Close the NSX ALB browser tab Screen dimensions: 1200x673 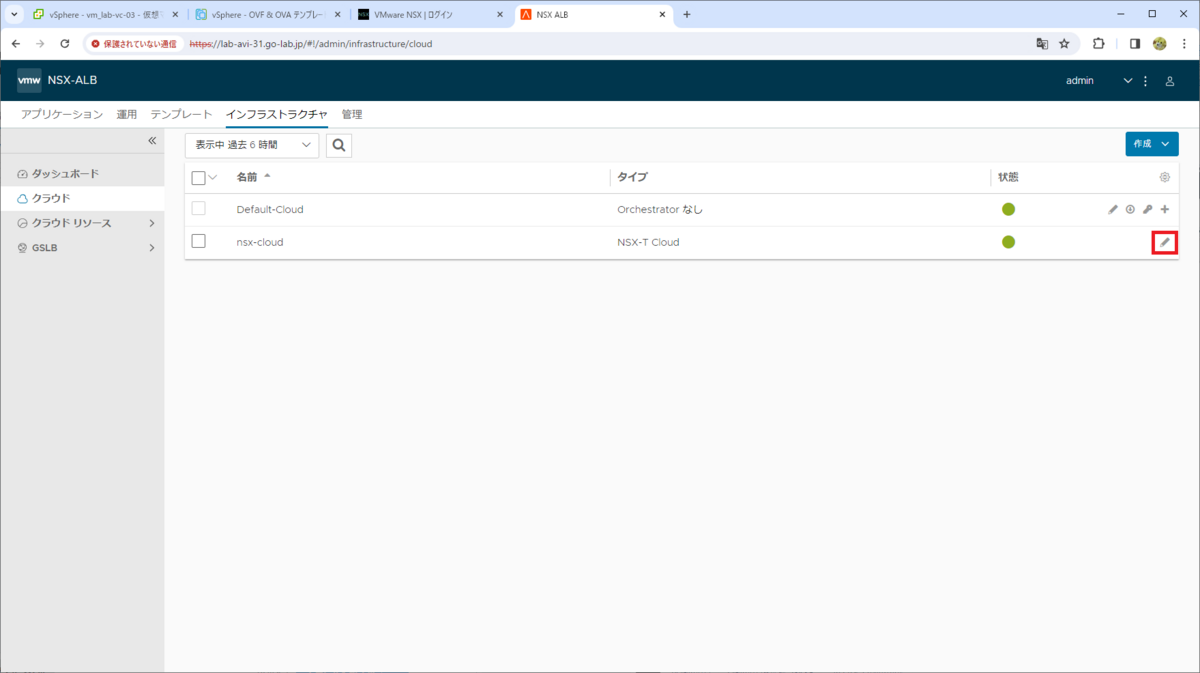pyautogui.click(x=662, y=14)
